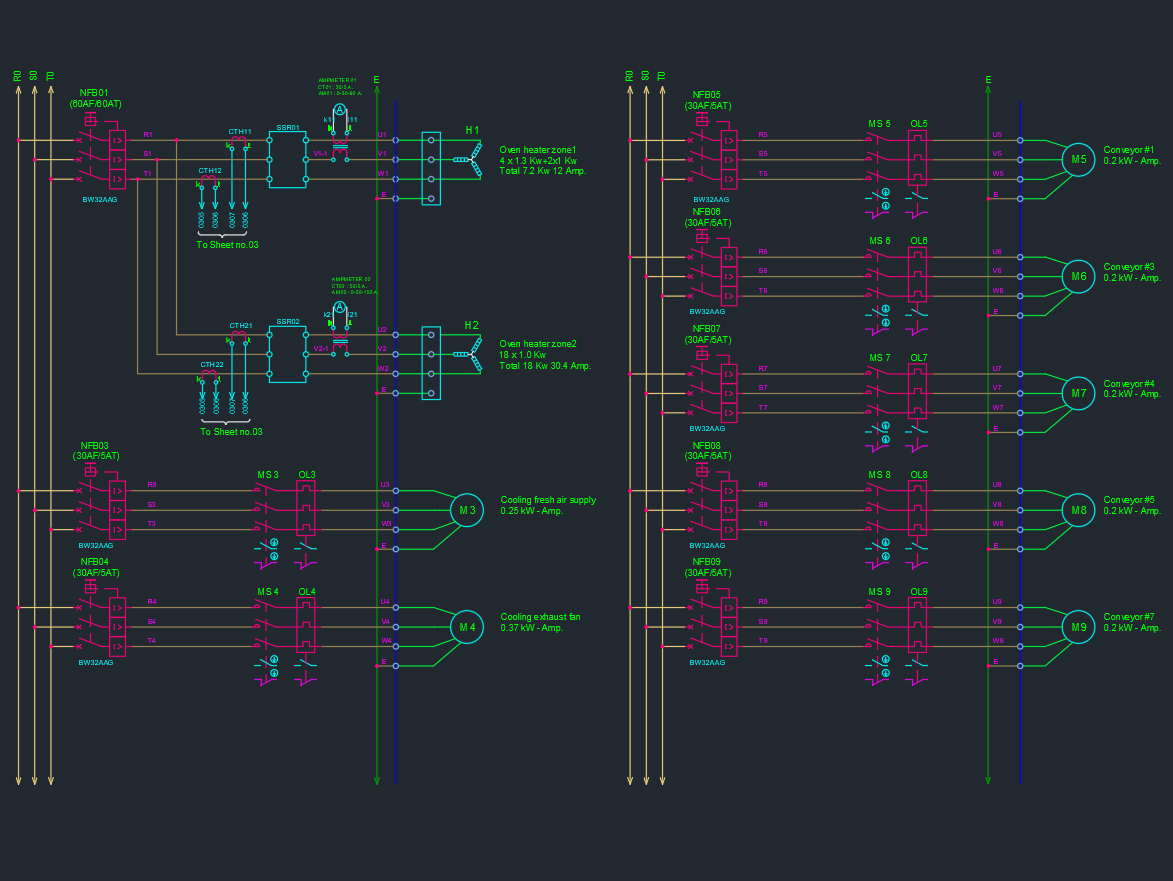Viewport: 1173px width, 881px height.
Task: Click the NFB03 breaker trip unit block
Action: click(x=117, y=510)
